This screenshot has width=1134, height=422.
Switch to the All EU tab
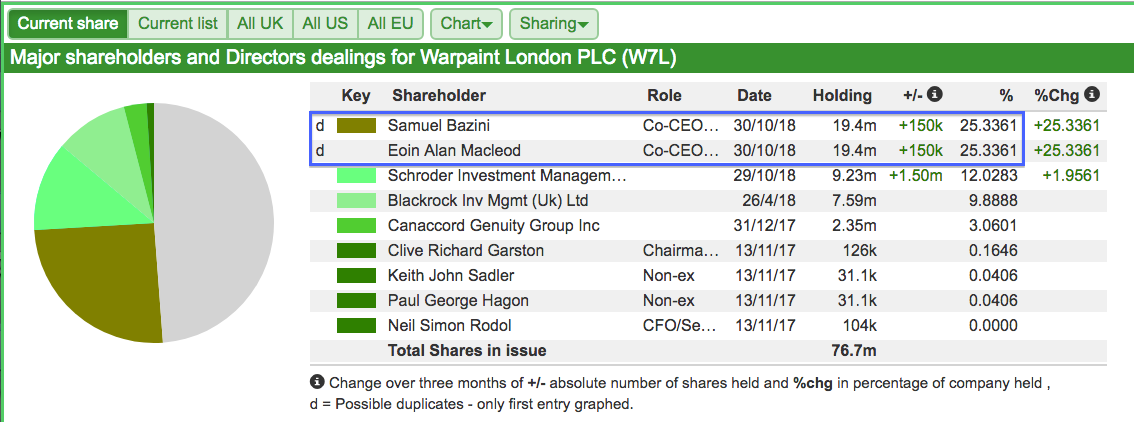[x=391, y=24]
